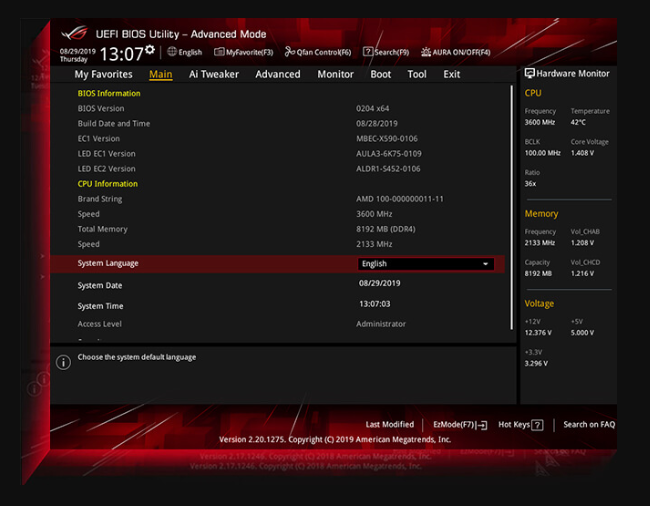This screenshot has width=650, height=506.
Task: Open System Language dropdown showing English
Action: point(426,264)
